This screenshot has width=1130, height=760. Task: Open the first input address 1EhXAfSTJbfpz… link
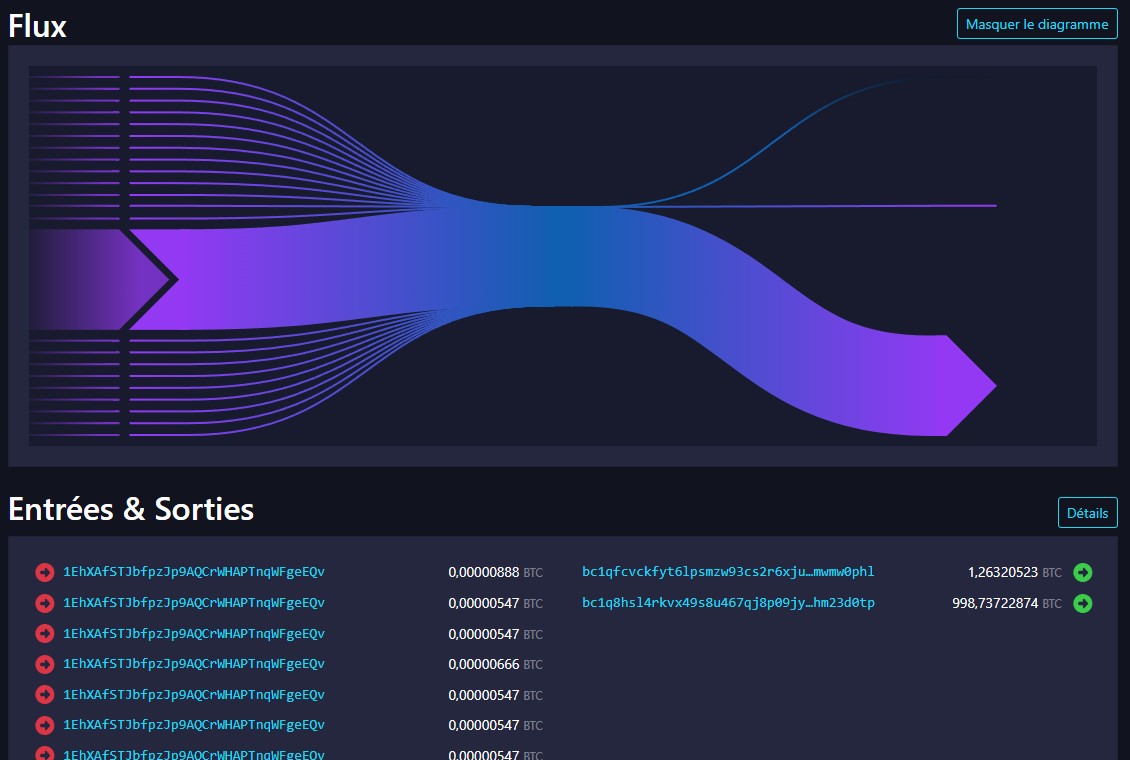coord(194,572)
